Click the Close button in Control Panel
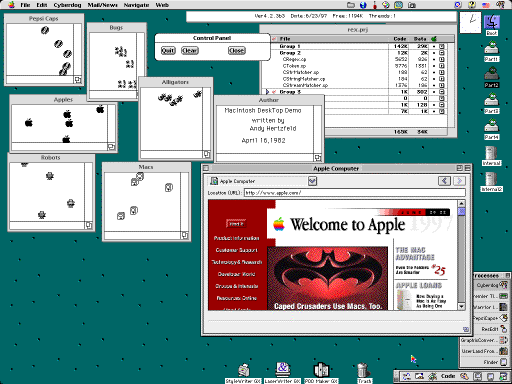This screenshot has width=512, height=384. [237, 50]
